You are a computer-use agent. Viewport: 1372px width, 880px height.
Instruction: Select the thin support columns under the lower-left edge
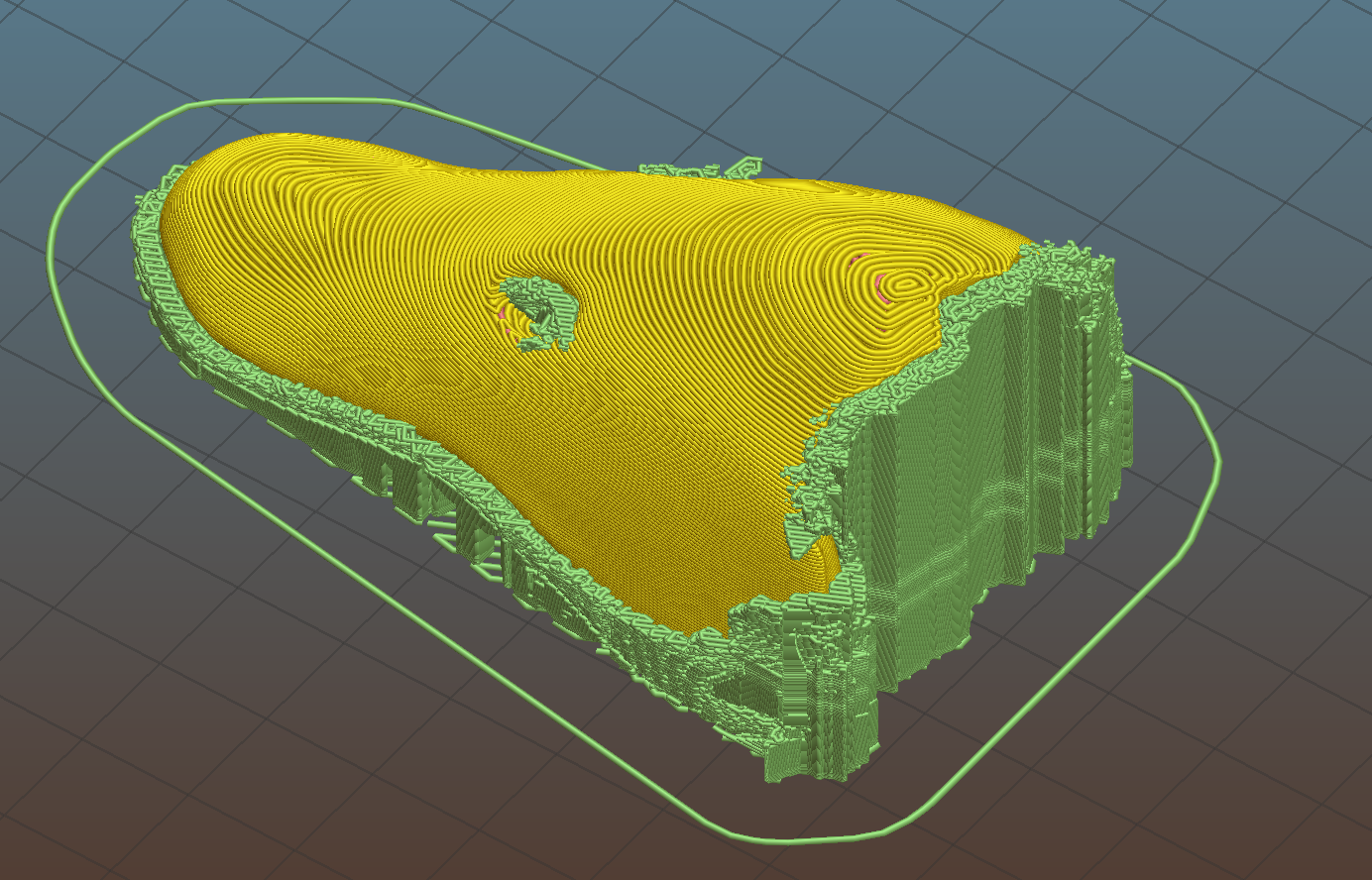(x=466, y=530)
